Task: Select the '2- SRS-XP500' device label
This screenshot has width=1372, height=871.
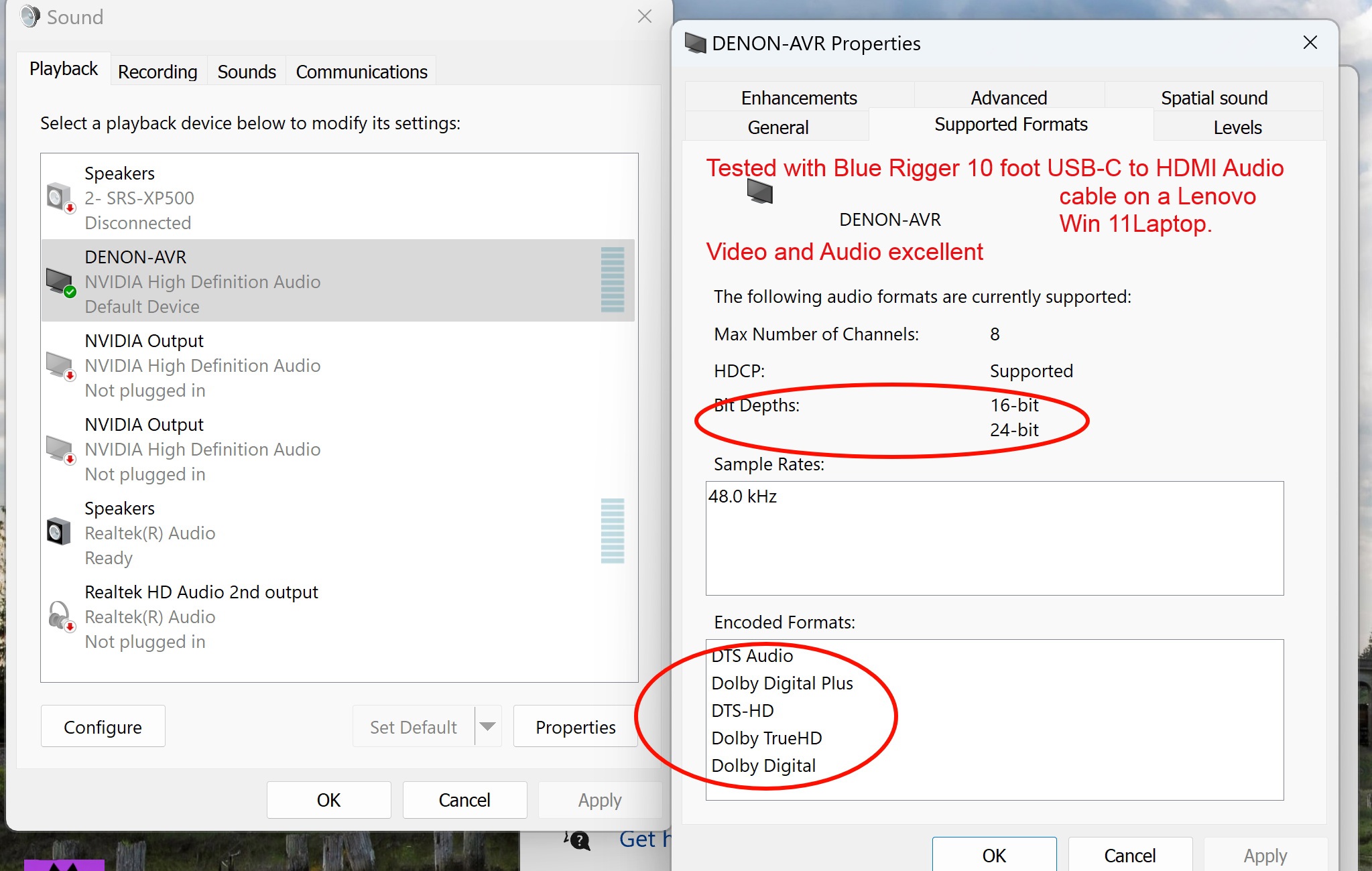Action: [x=139, y=198]
